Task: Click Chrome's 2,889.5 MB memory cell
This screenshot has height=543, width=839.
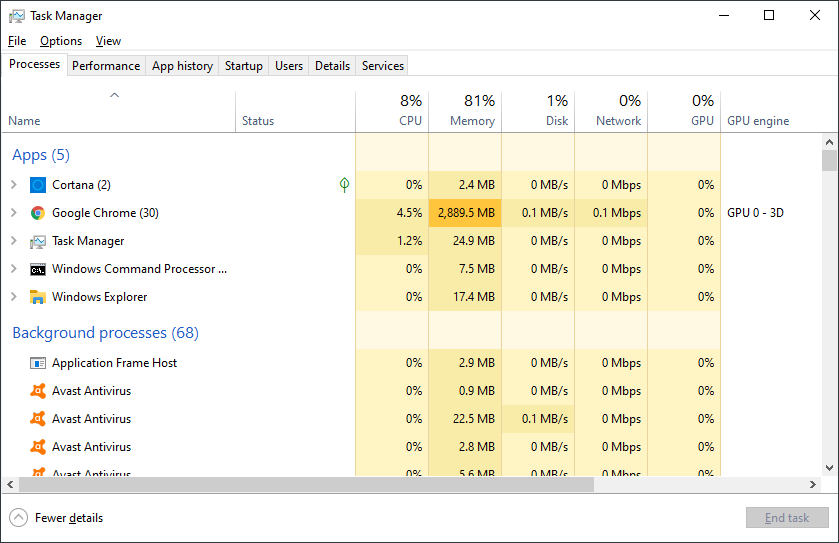Action: [x=465, y=213]
